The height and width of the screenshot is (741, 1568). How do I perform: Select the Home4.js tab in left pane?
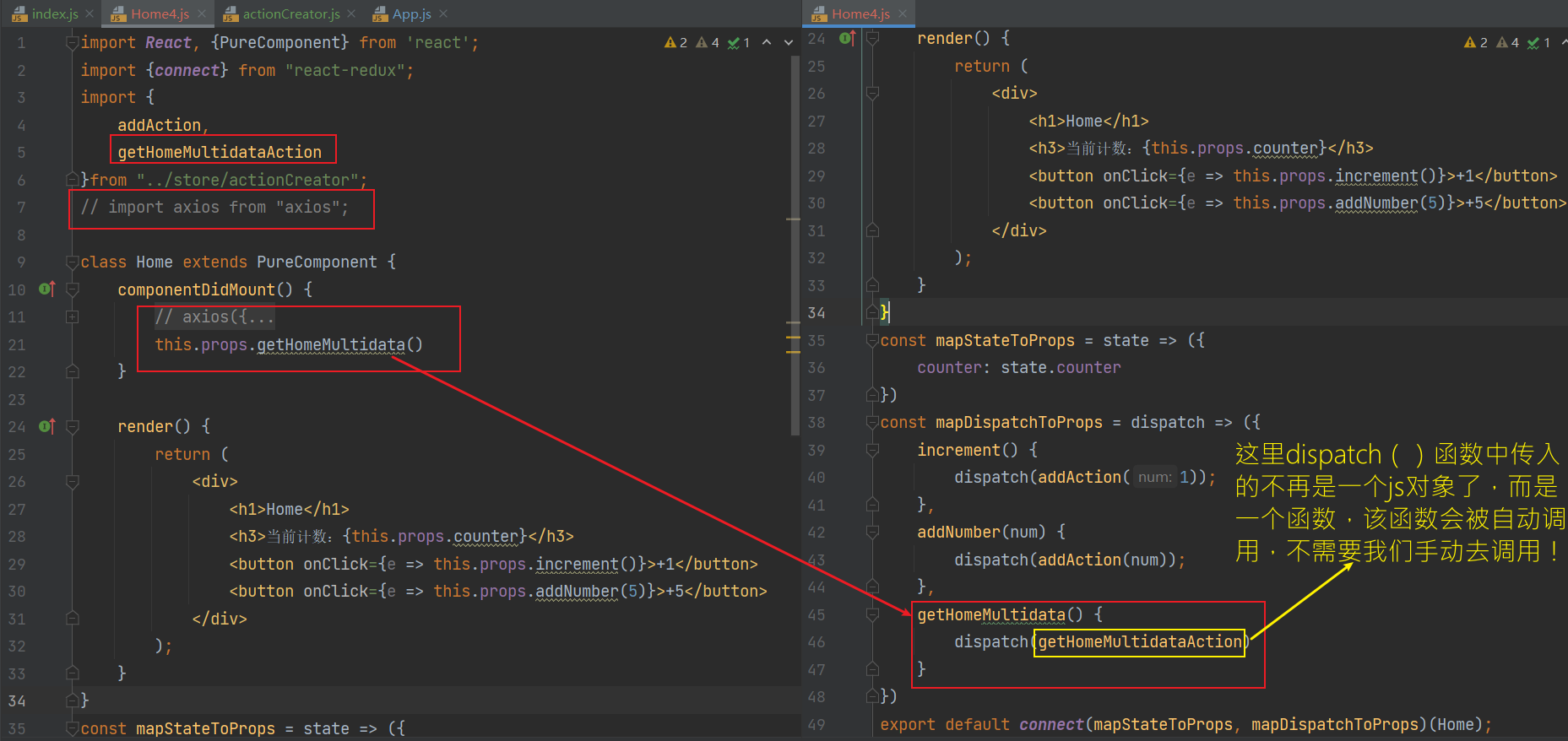[160, 14]
